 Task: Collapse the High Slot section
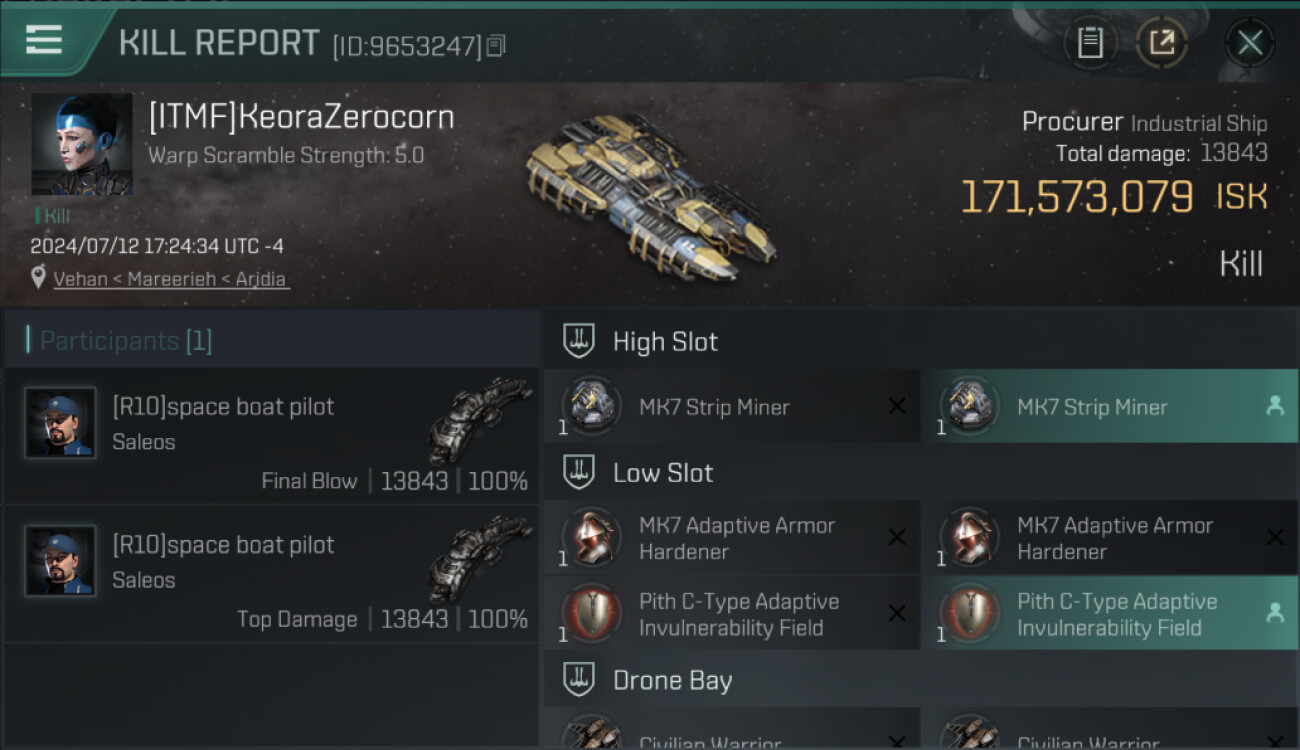(579, 341)
